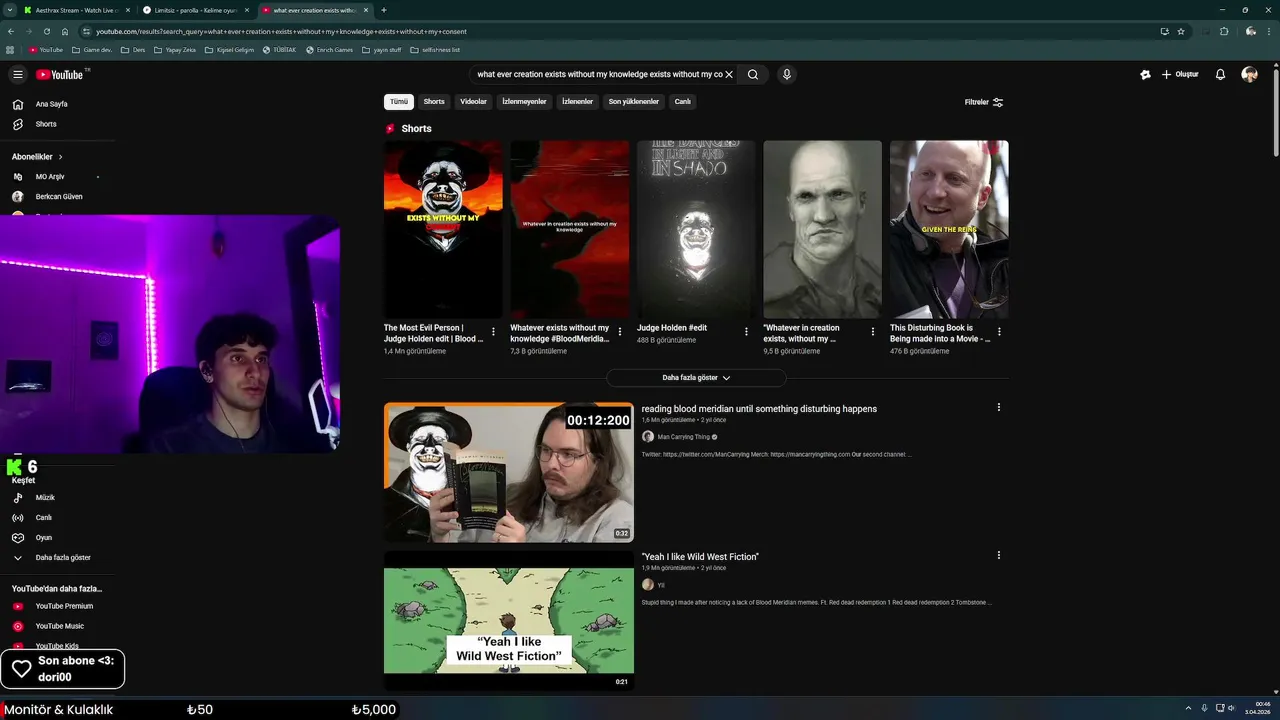
Task: Open 'The Most Evil Person' Short thumbnail
Action: point(443,229)
